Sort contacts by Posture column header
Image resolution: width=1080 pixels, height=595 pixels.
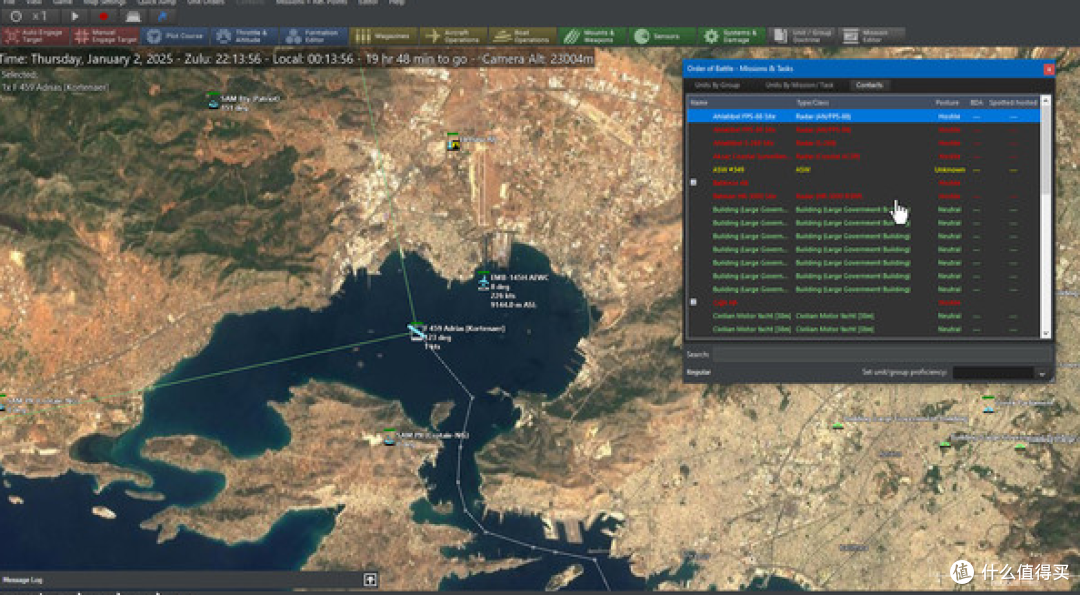[x=947, y=103]
